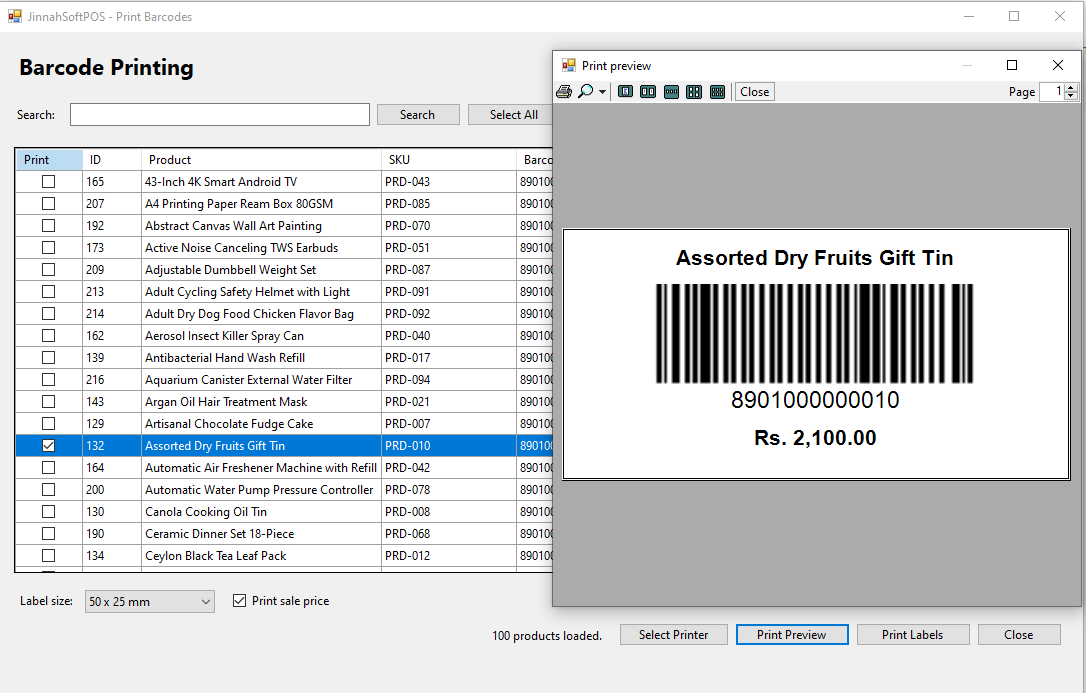Click the Print column header

coord(48,160)
